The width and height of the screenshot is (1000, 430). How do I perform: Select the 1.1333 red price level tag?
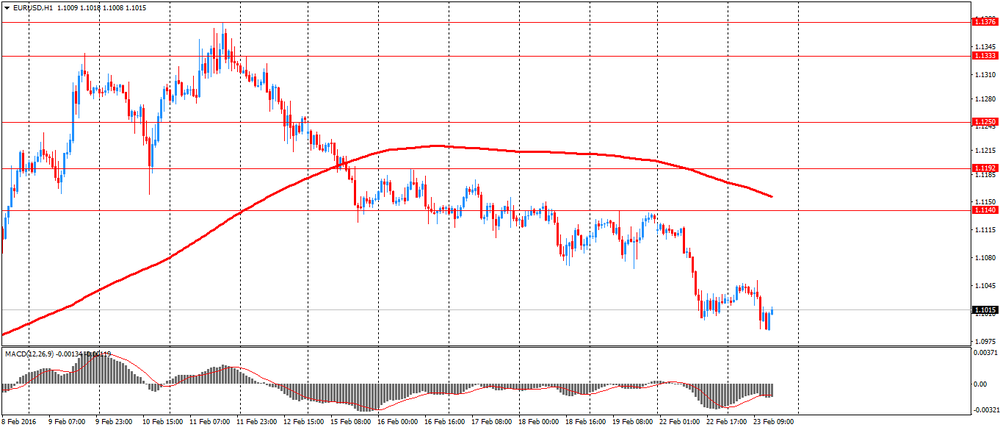(x=984, y=56)
